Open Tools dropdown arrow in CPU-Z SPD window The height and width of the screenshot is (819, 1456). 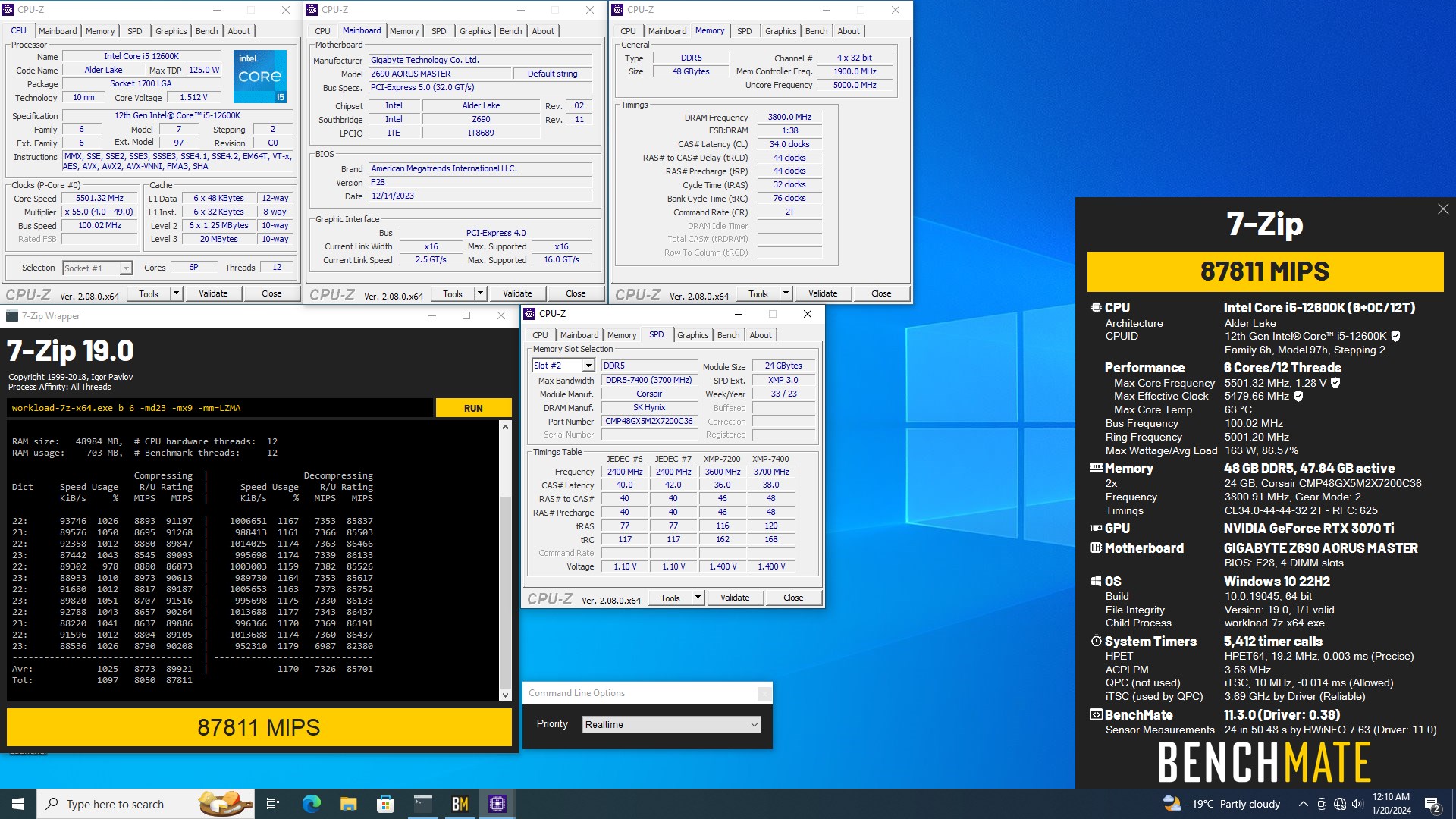pyautogui.click(x=698, y=598)
